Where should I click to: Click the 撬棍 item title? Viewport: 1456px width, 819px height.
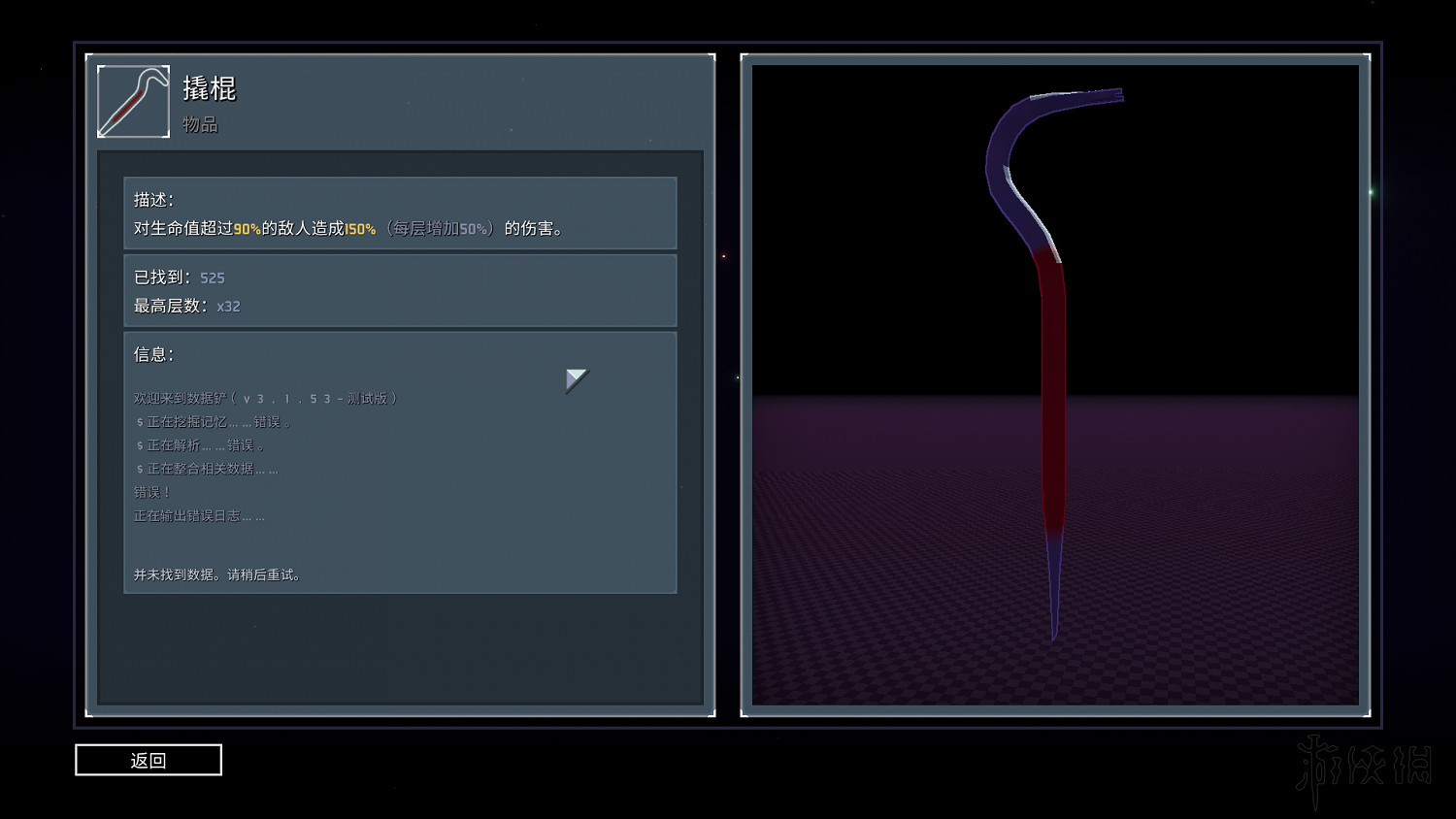[210, 88]
